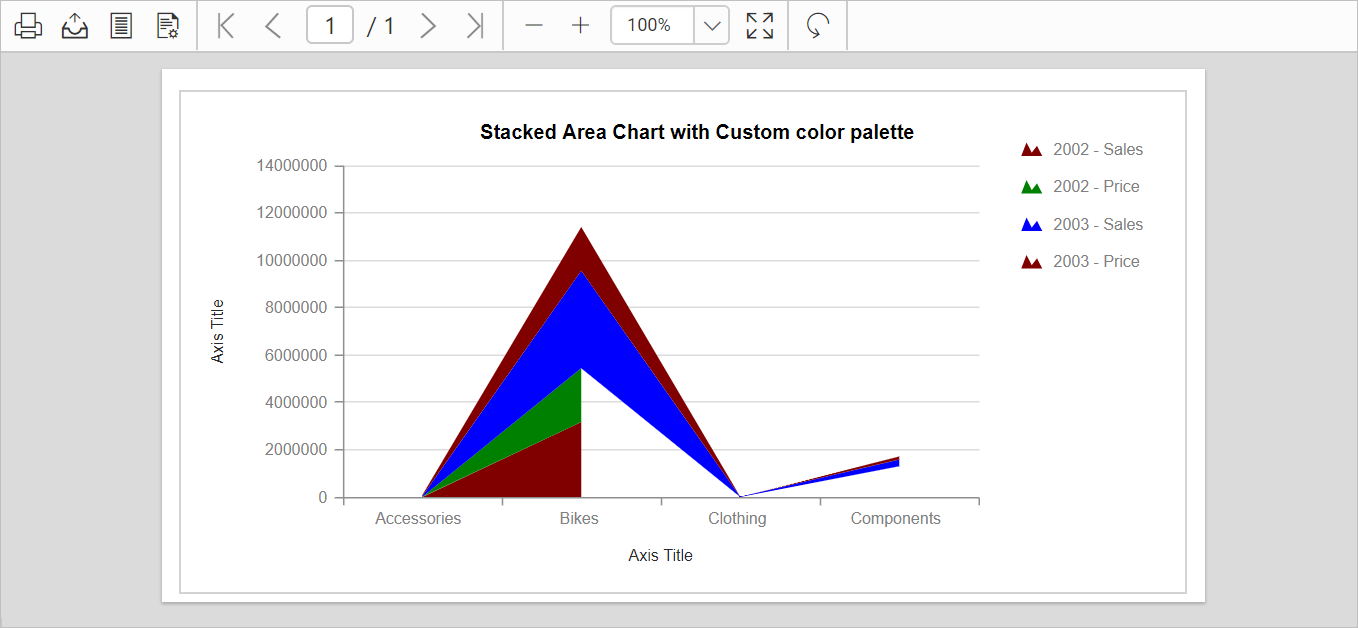Jump to the first page icon
The image size is (1358, 628).
pyautogui.click(x=225, y=25)
